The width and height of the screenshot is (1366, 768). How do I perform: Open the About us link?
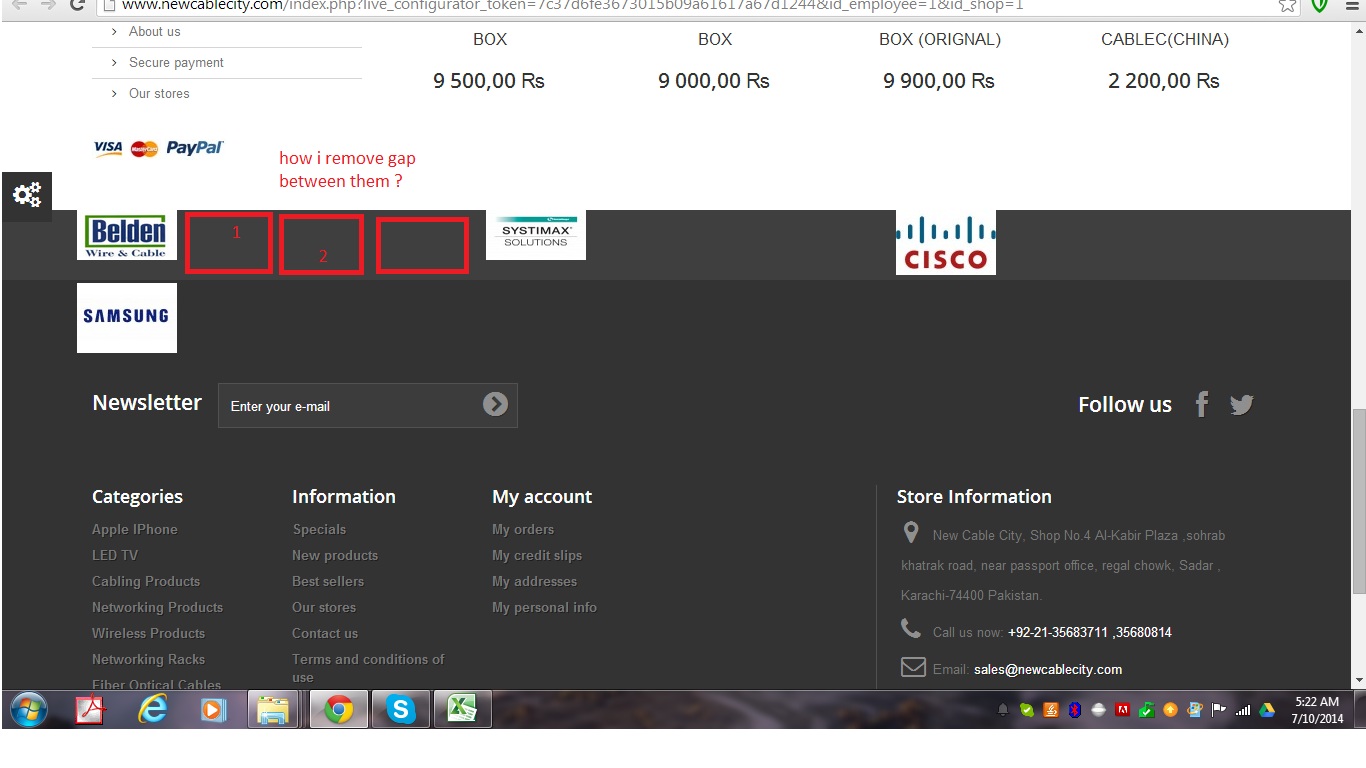pos(155,32)
